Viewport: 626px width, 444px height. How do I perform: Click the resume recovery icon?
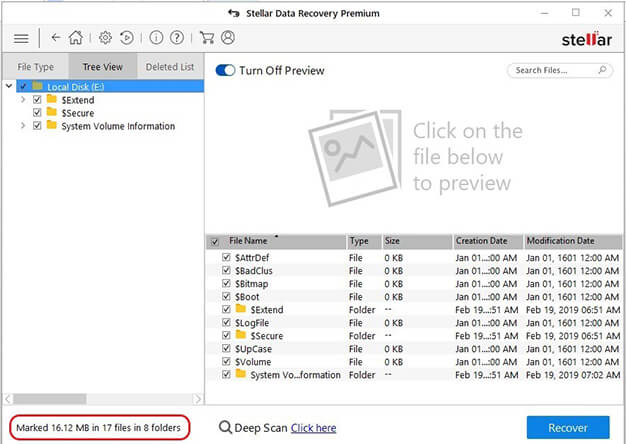(127, 38)
